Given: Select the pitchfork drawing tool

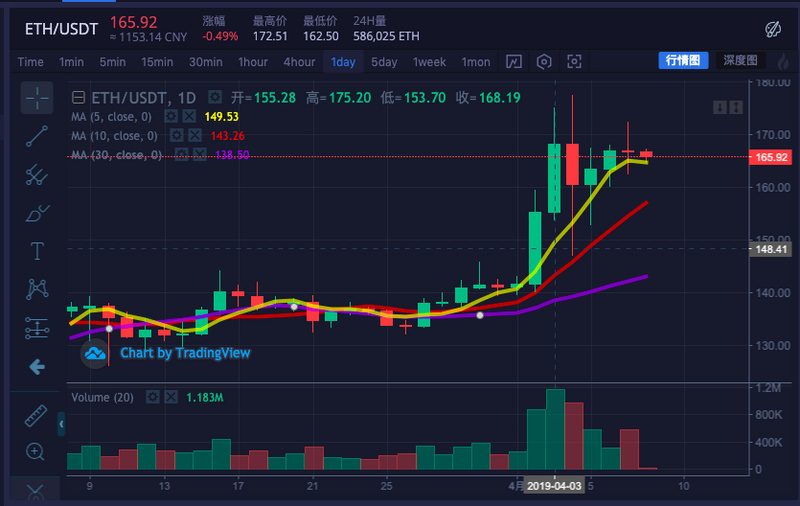Looking at the screenshot, I should point(37,174).
